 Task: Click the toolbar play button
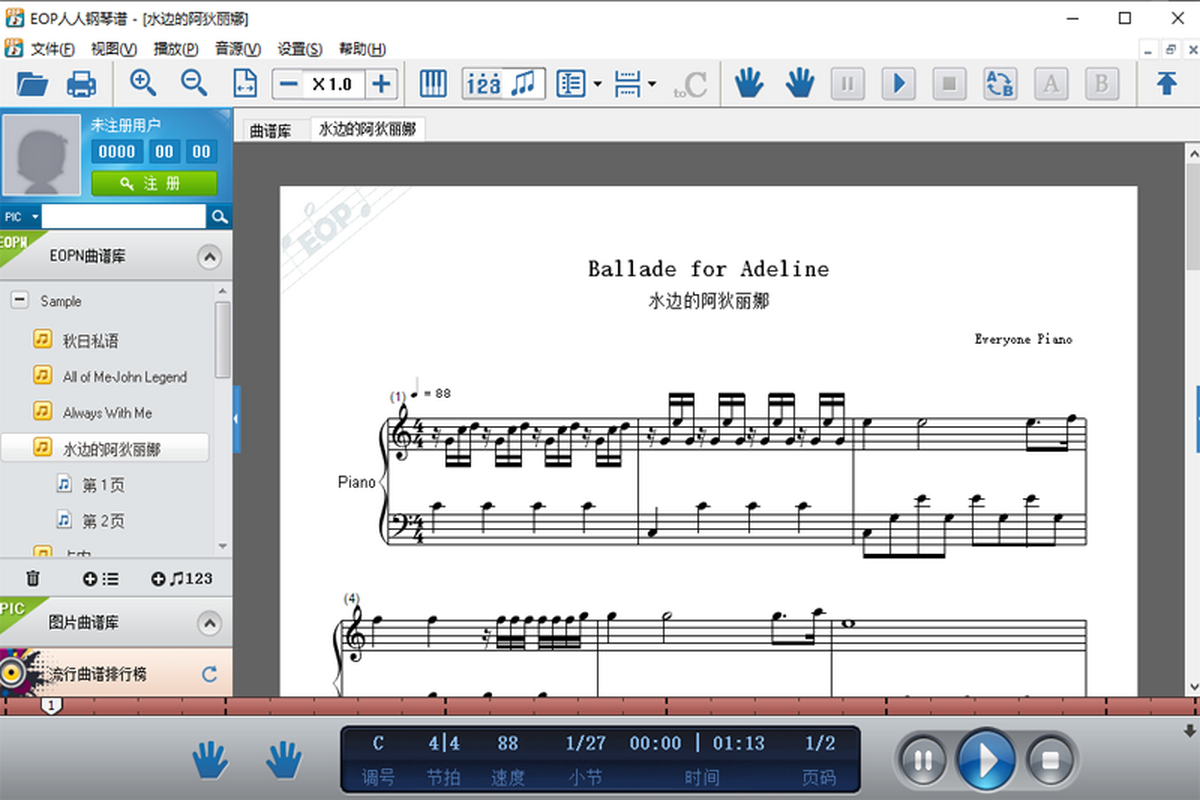click(x=899, y=84)
